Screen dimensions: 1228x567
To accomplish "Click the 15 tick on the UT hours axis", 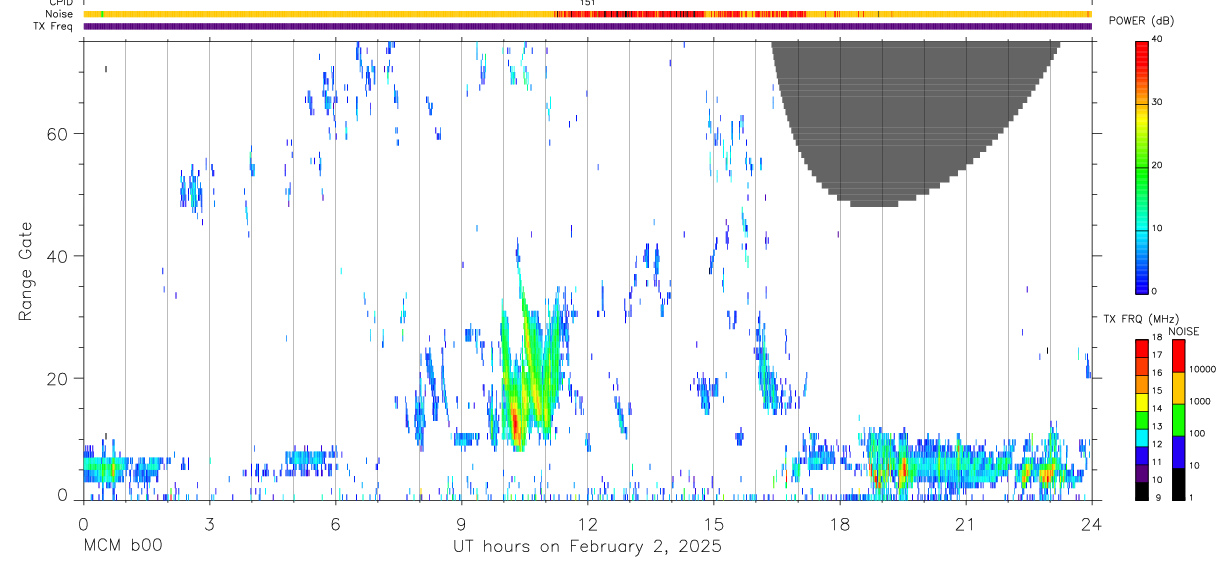I will pyautogui.click(x=713, y=523).
